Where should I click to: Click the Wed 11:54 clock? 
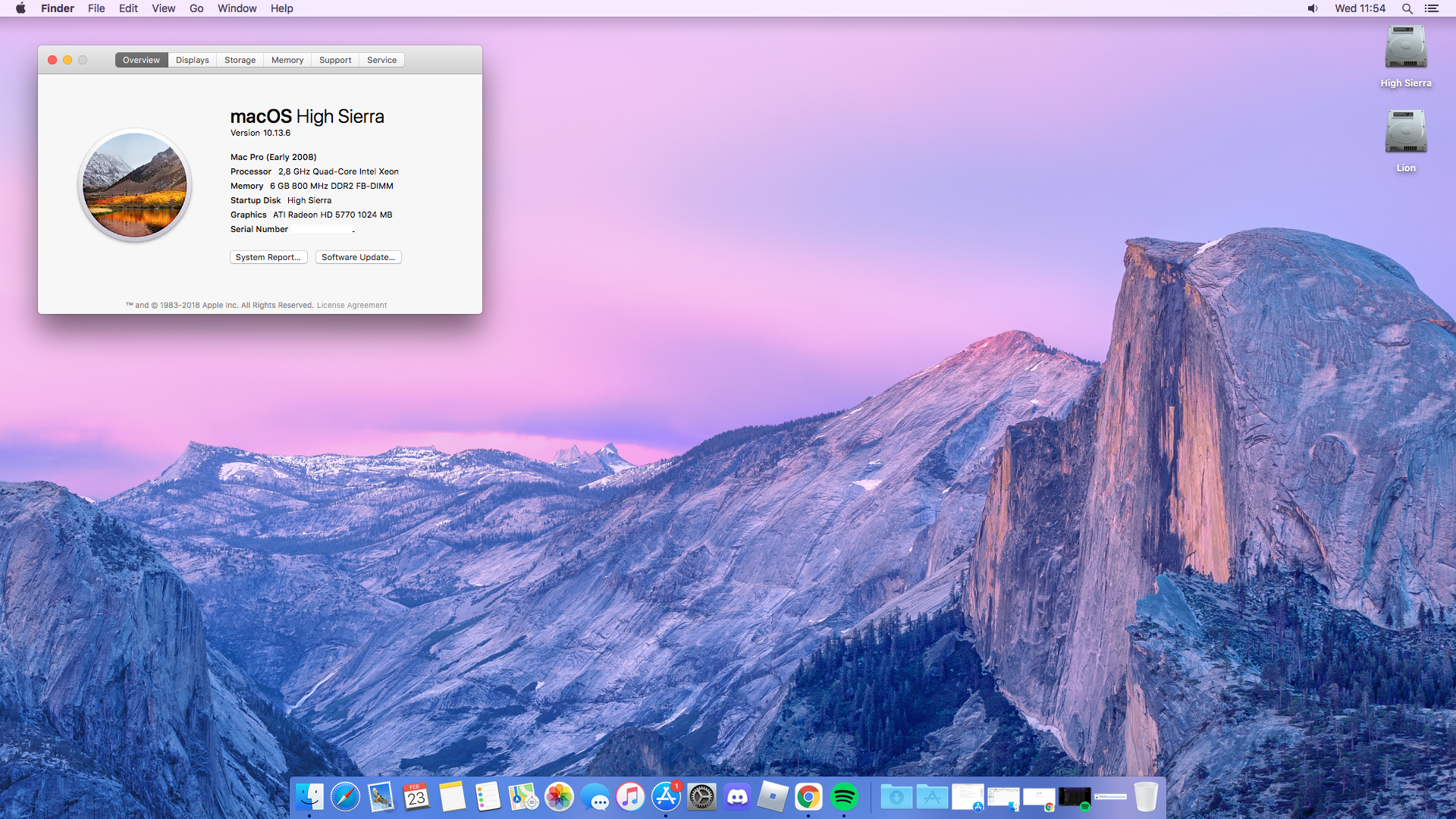1360,8
